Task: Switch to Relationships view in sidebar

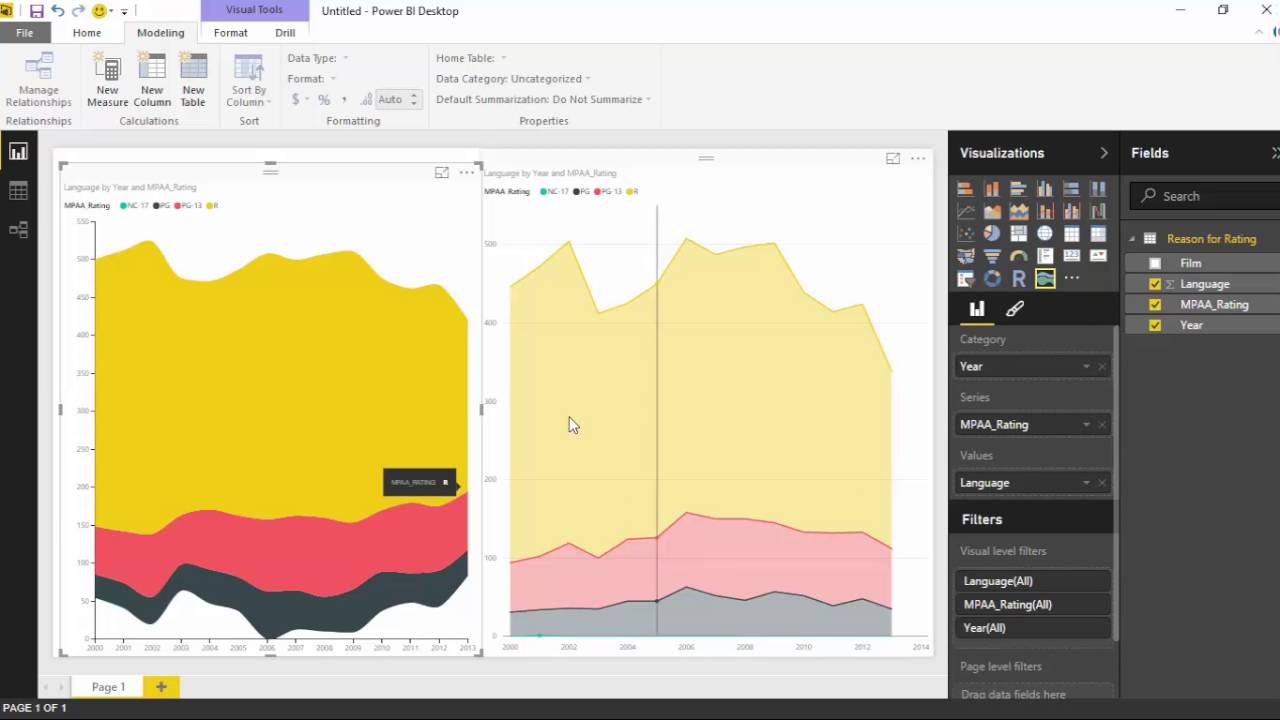Action: click(18, 230)
